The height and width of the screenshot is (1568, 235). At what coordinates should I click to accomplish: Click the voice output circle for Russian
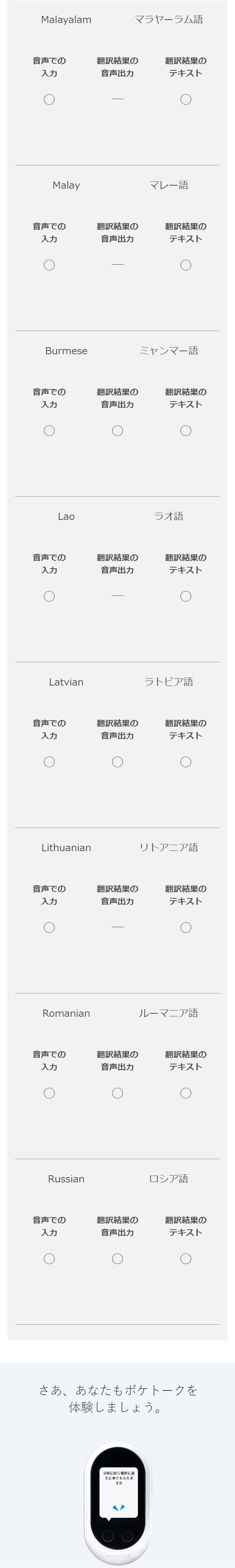[117, 1258]
